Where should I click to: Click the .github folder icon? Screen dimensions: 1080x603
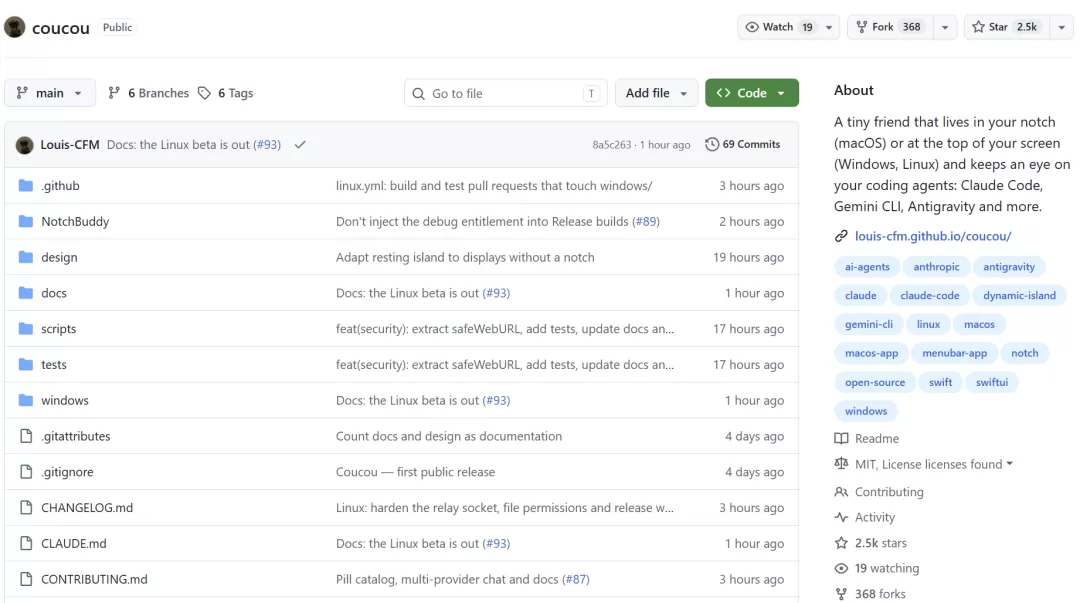[x=25, y=185]
